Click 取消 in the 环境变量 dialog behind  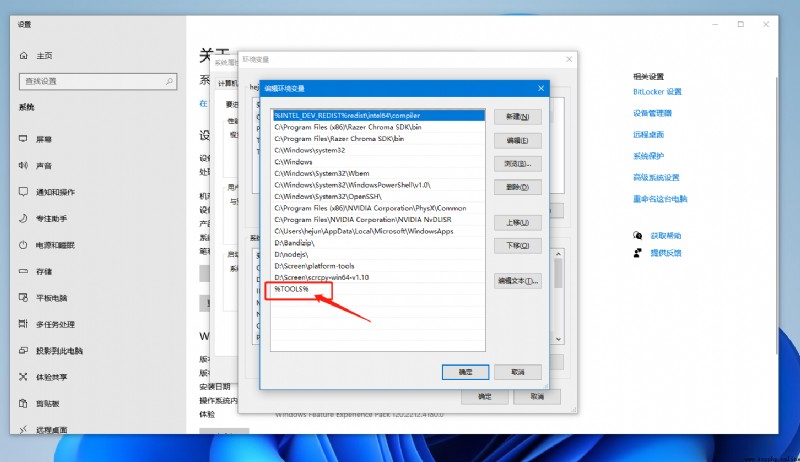click(537, 397)
